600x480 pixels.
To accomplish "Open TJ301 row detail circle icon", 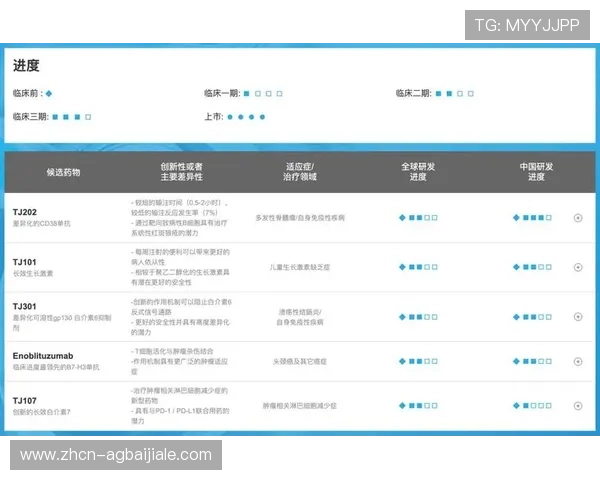I will coord(578,317).
